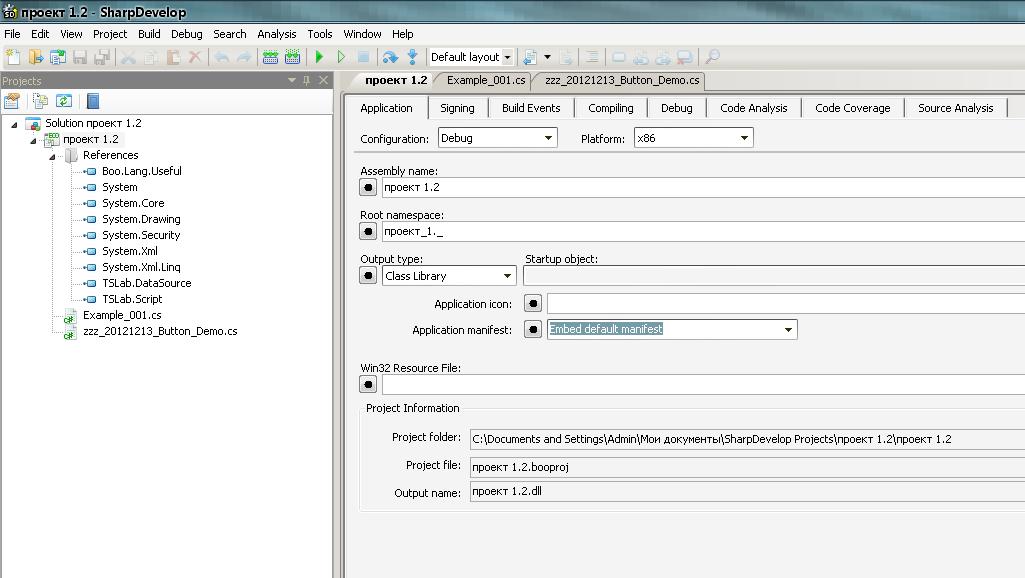Run the project with green play icon

(x=320, y=58)
